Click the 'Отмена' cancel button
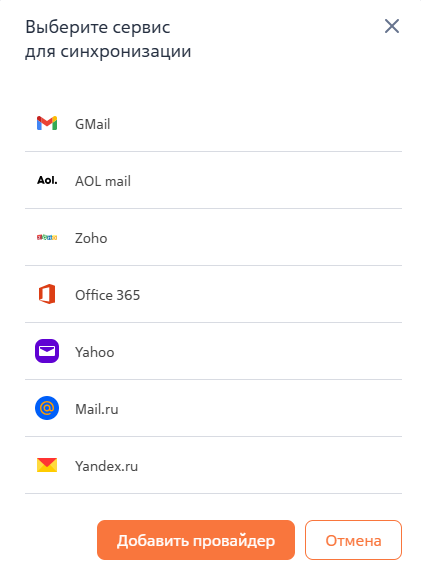 353,540
